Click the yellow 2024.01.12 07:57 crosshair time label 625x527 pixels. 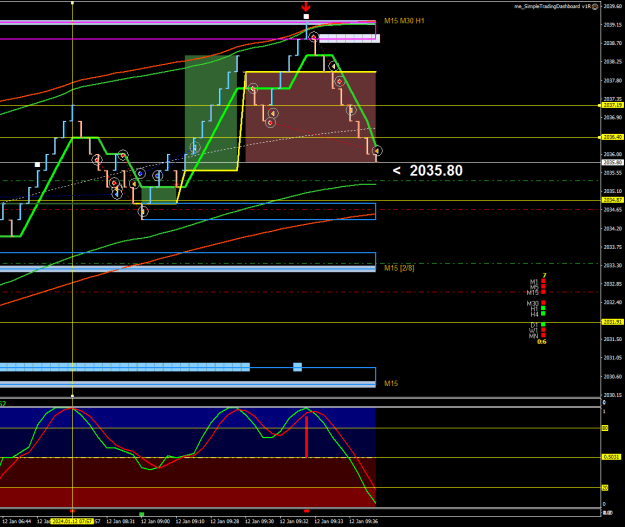[x=72, y=521]
